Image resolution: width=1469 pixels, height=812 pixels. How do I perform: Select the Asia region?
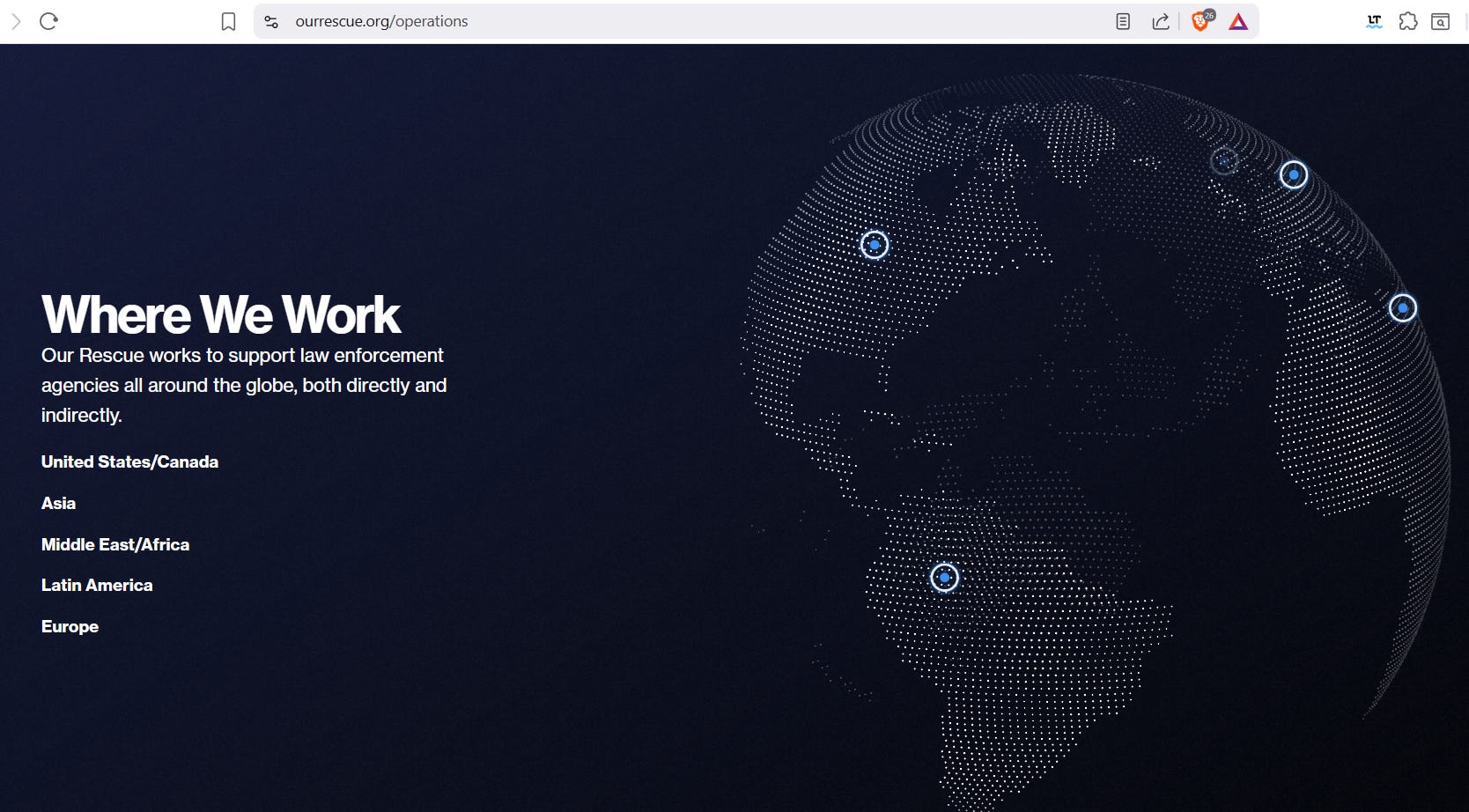click(x=58, y=503)
